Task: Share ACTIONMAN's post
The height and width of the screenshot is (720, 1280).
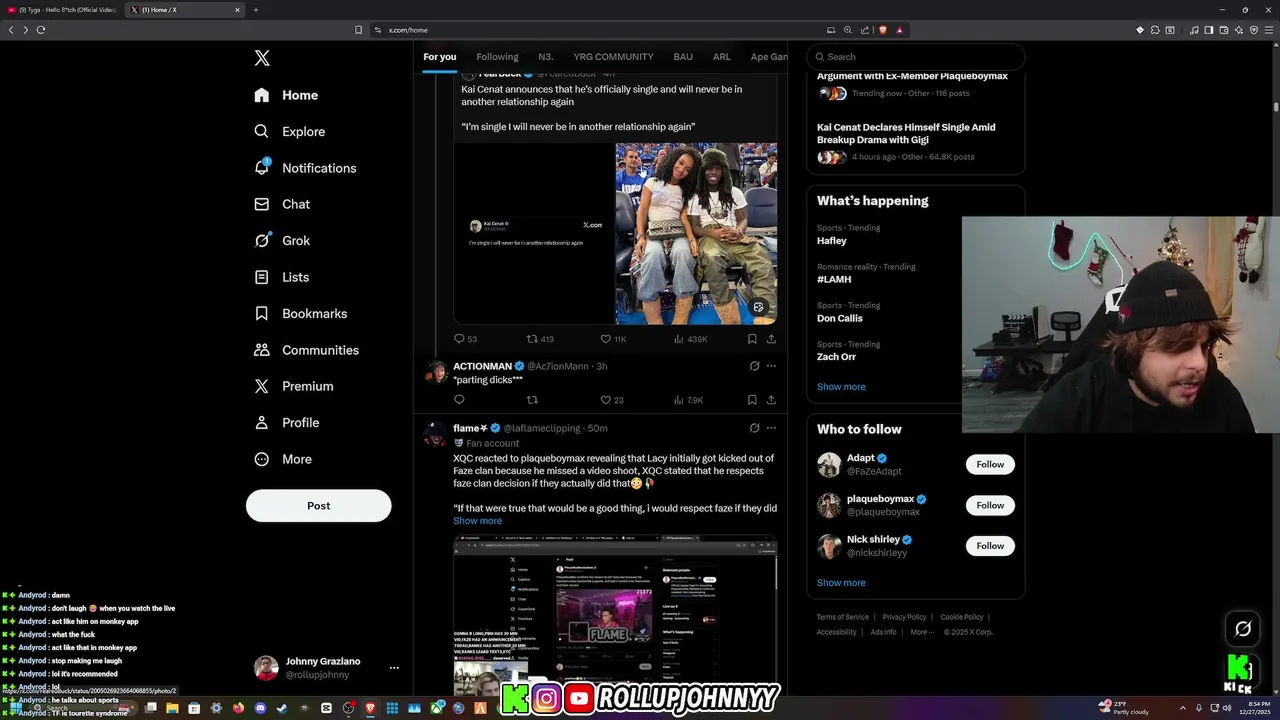Action: [x=771, y=400]
